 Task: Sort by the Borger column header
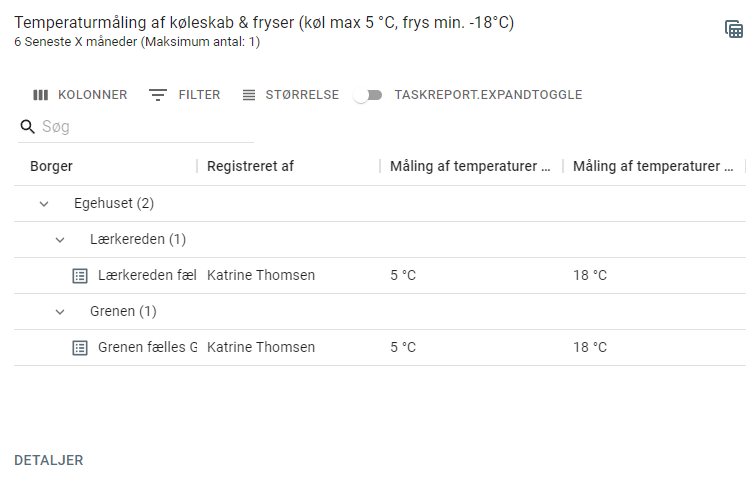click(x=51, y=167)
